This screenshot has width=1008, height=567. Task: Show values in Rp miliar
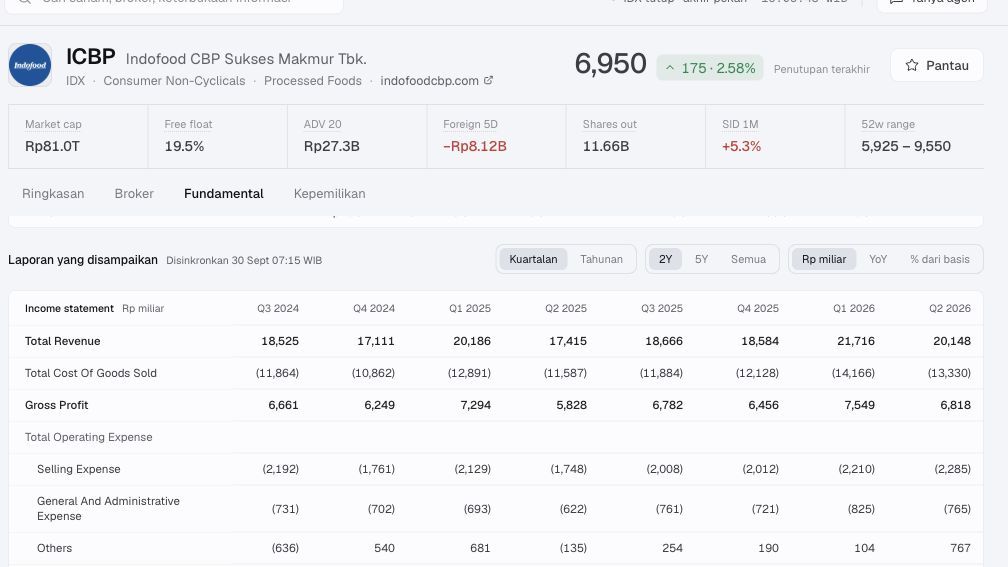[824, 259]
